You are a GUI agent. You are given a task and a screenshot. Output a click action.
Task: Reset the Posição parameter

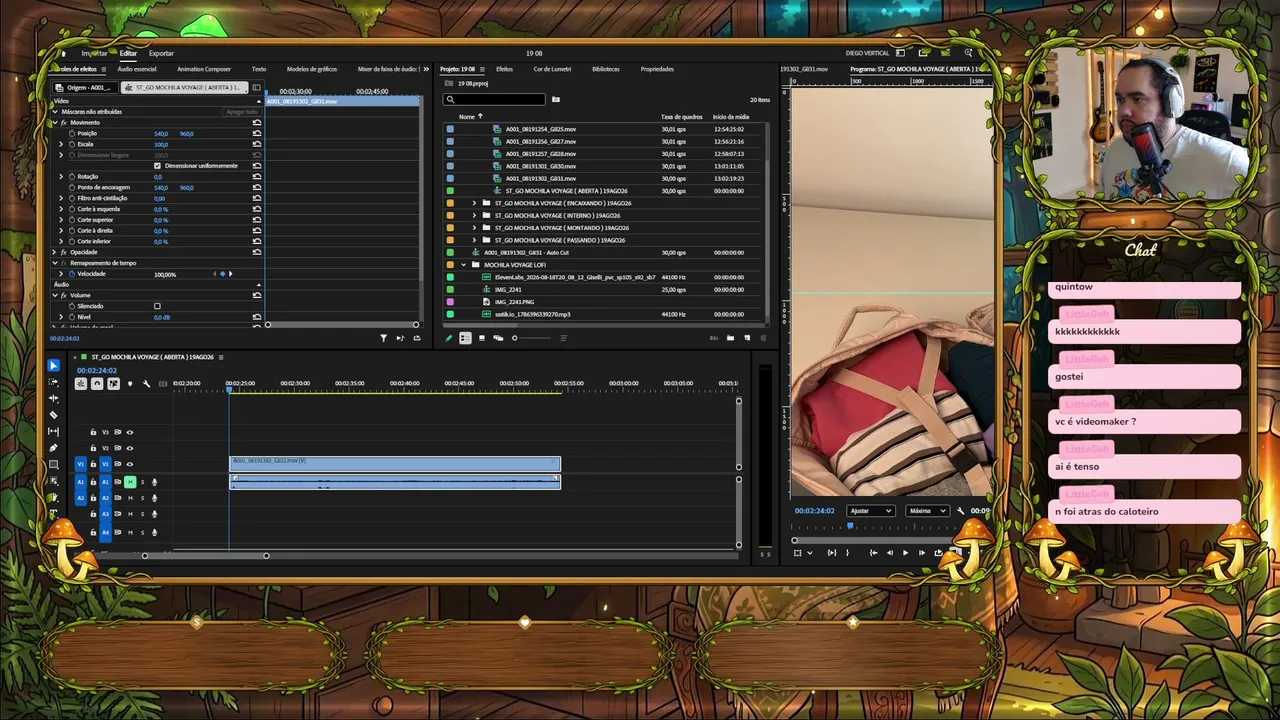tap(257, 133)
